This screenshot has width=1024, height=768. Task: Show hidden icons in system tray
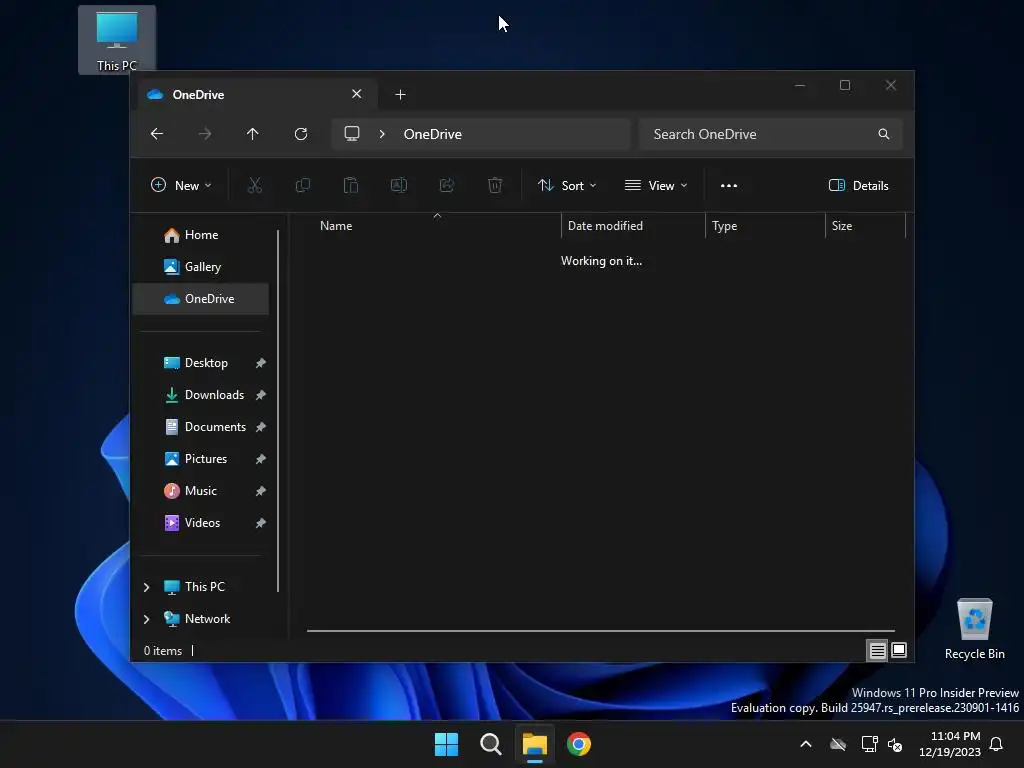806,744
